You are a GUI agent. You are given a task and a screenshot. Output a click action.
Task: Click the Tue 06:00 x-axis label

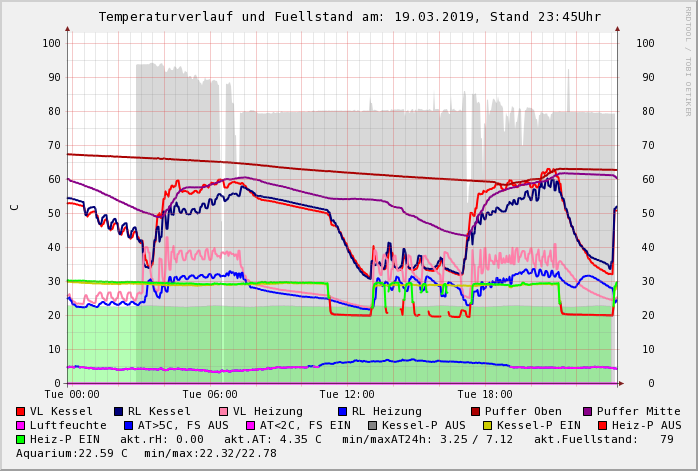coord(210,394)
